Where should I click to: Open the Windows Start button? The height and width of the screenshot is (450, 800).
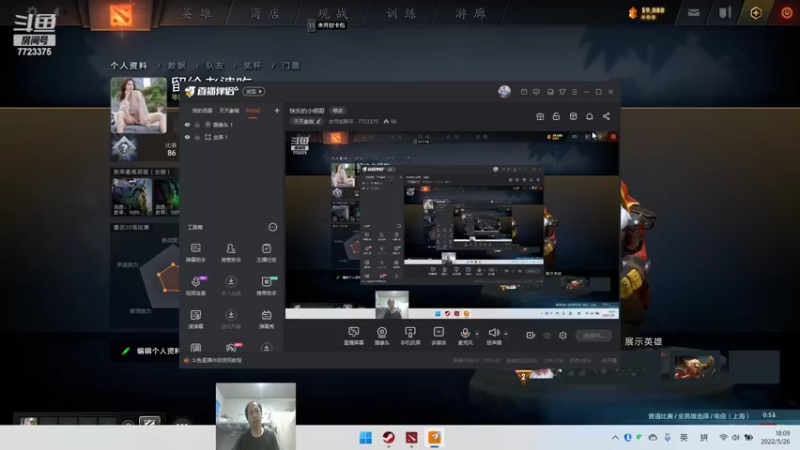click(366, 437)
